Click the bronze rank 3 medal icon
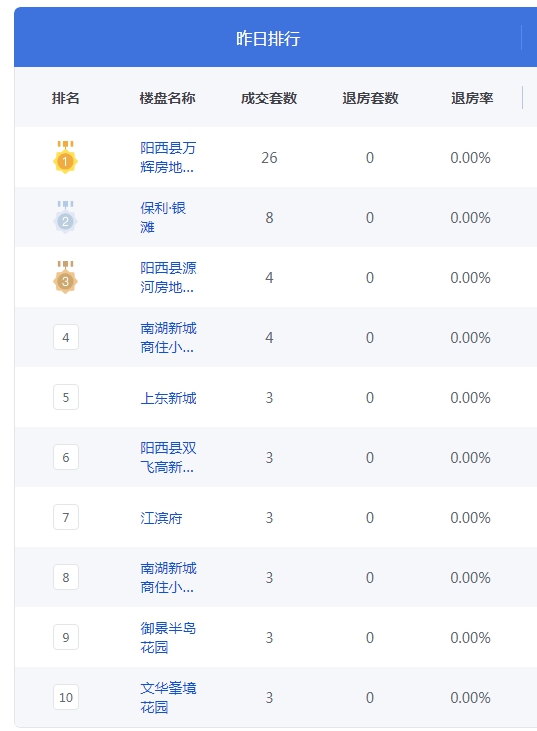The image size is (537, 731). [x=65, y=277]
